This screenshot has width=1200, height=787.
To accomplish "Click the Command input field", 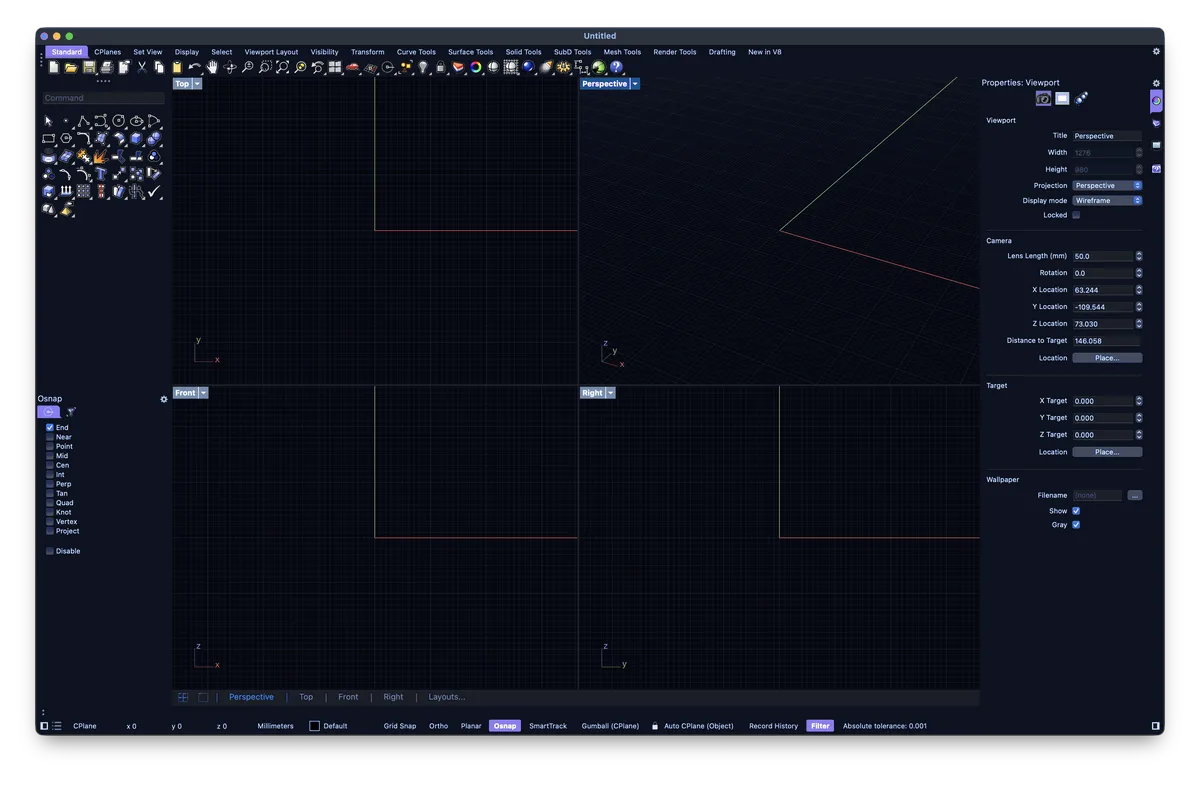I will 103,98.
